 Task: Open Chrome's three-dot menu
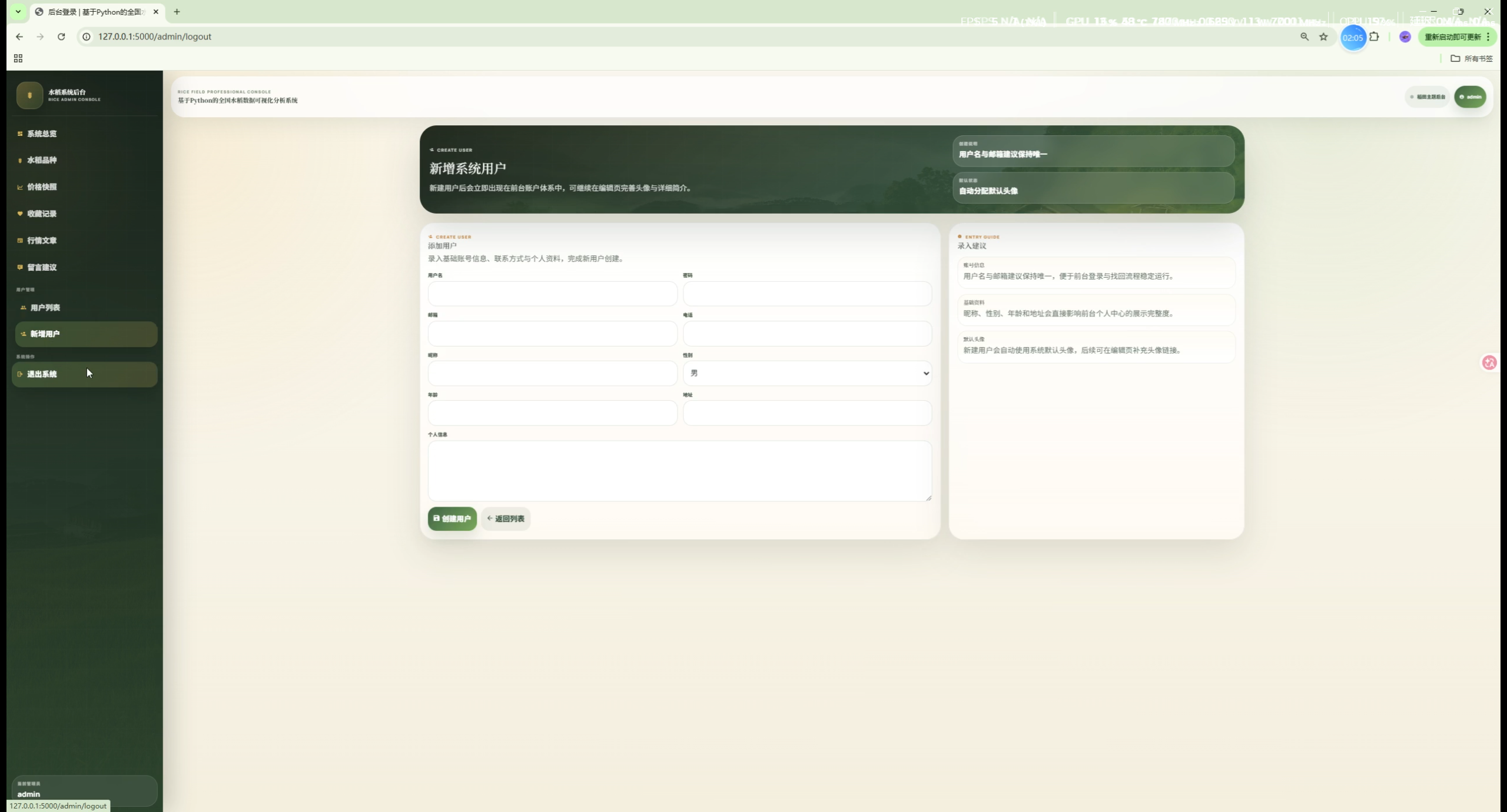1488,36
